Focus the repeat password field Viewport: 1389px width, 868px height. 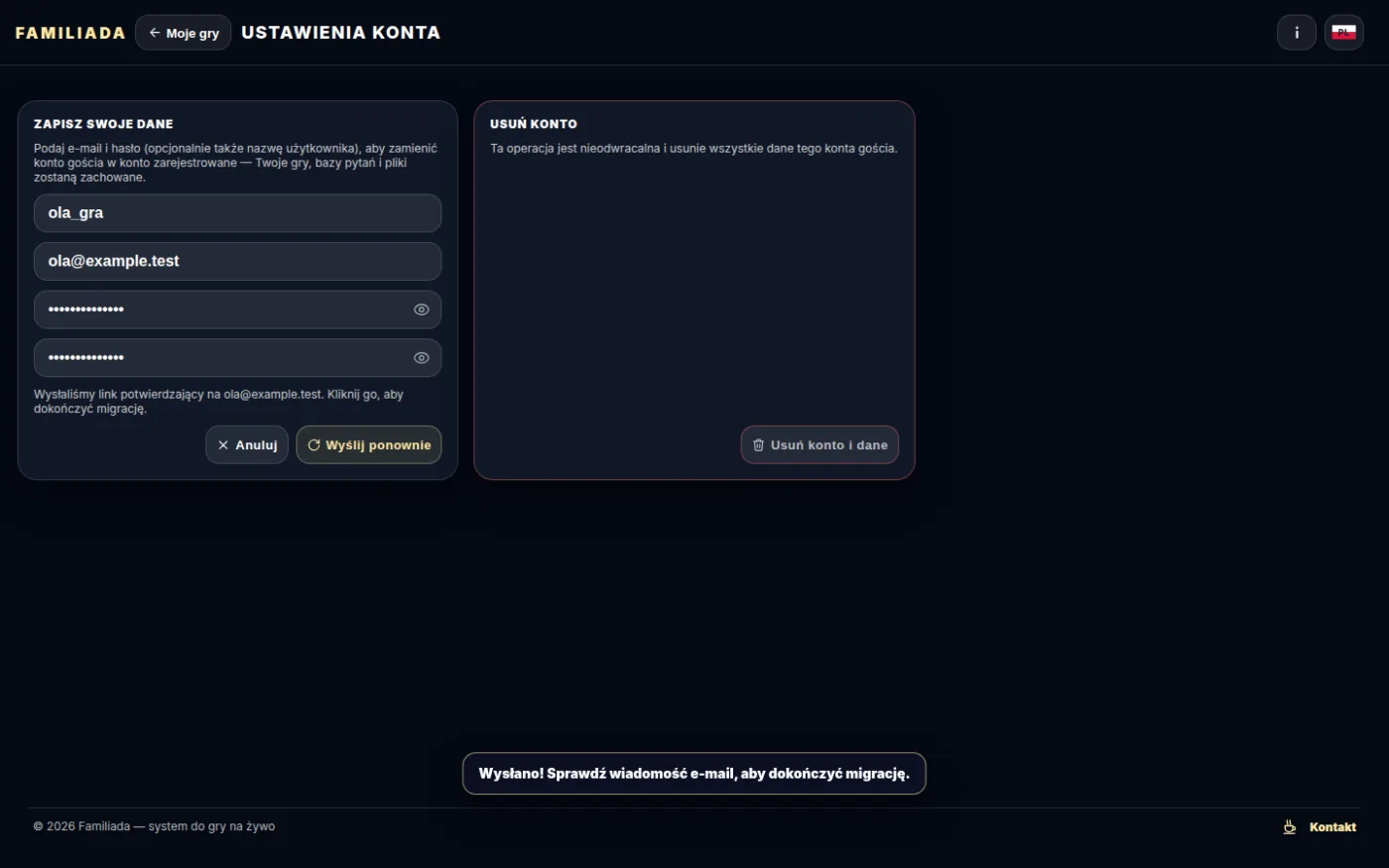[x=237, y=358]
